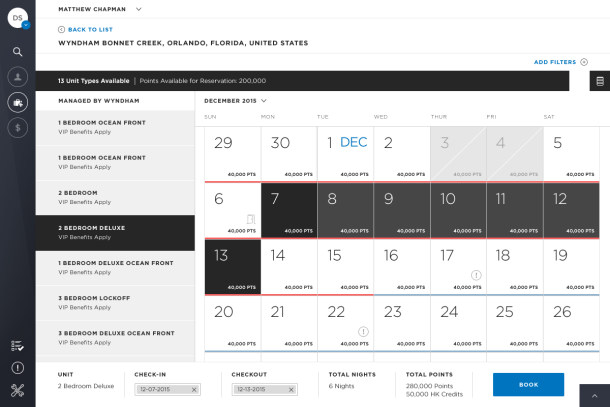Open the checklist tasks sidebar icon
610x407 pixels.
pyautogui.click(x=18, y=346)
